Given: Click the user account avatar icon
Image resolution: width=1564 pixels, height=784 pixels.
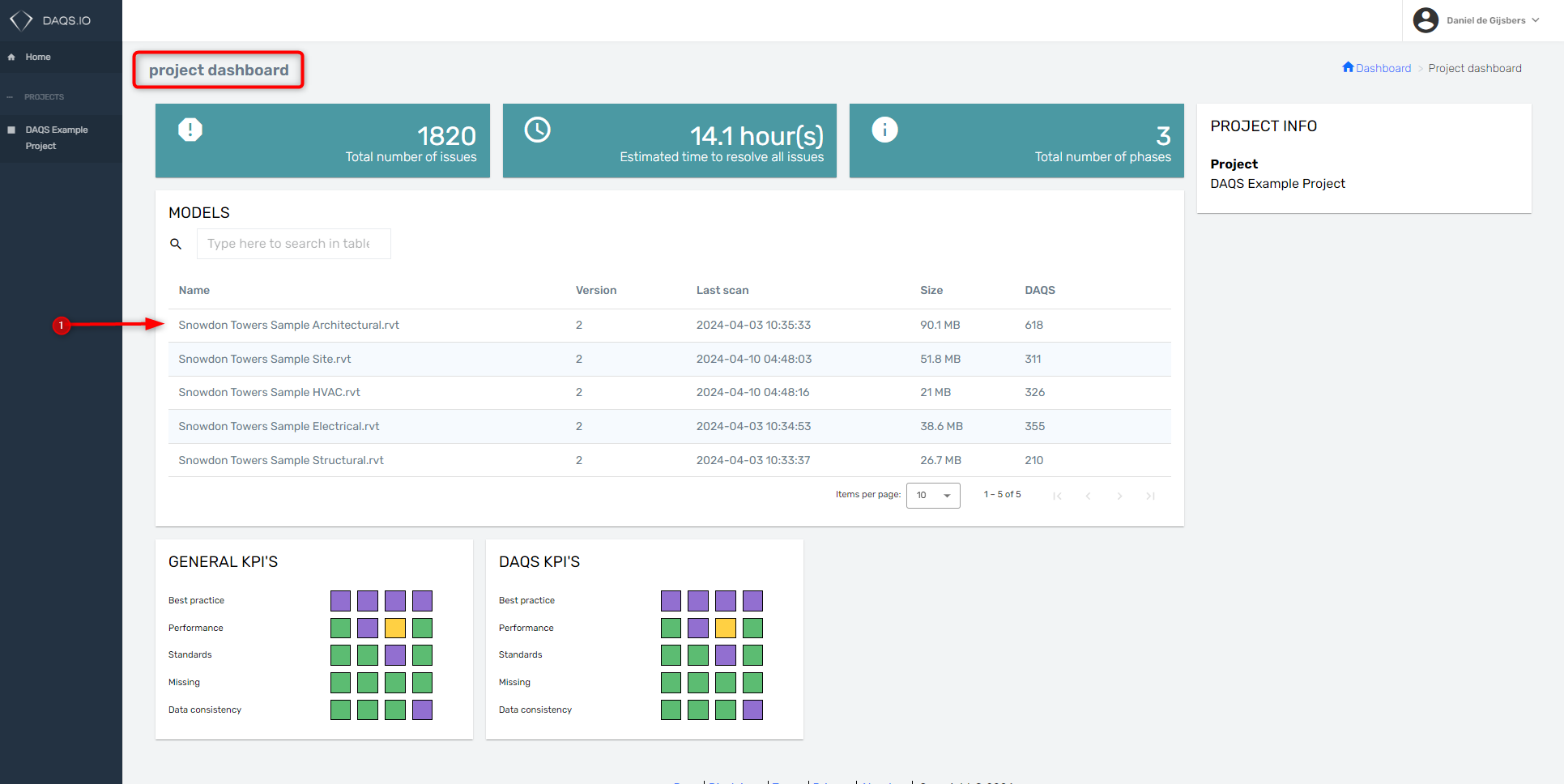Looking at the screenshot, I should tap(1425, 20).
